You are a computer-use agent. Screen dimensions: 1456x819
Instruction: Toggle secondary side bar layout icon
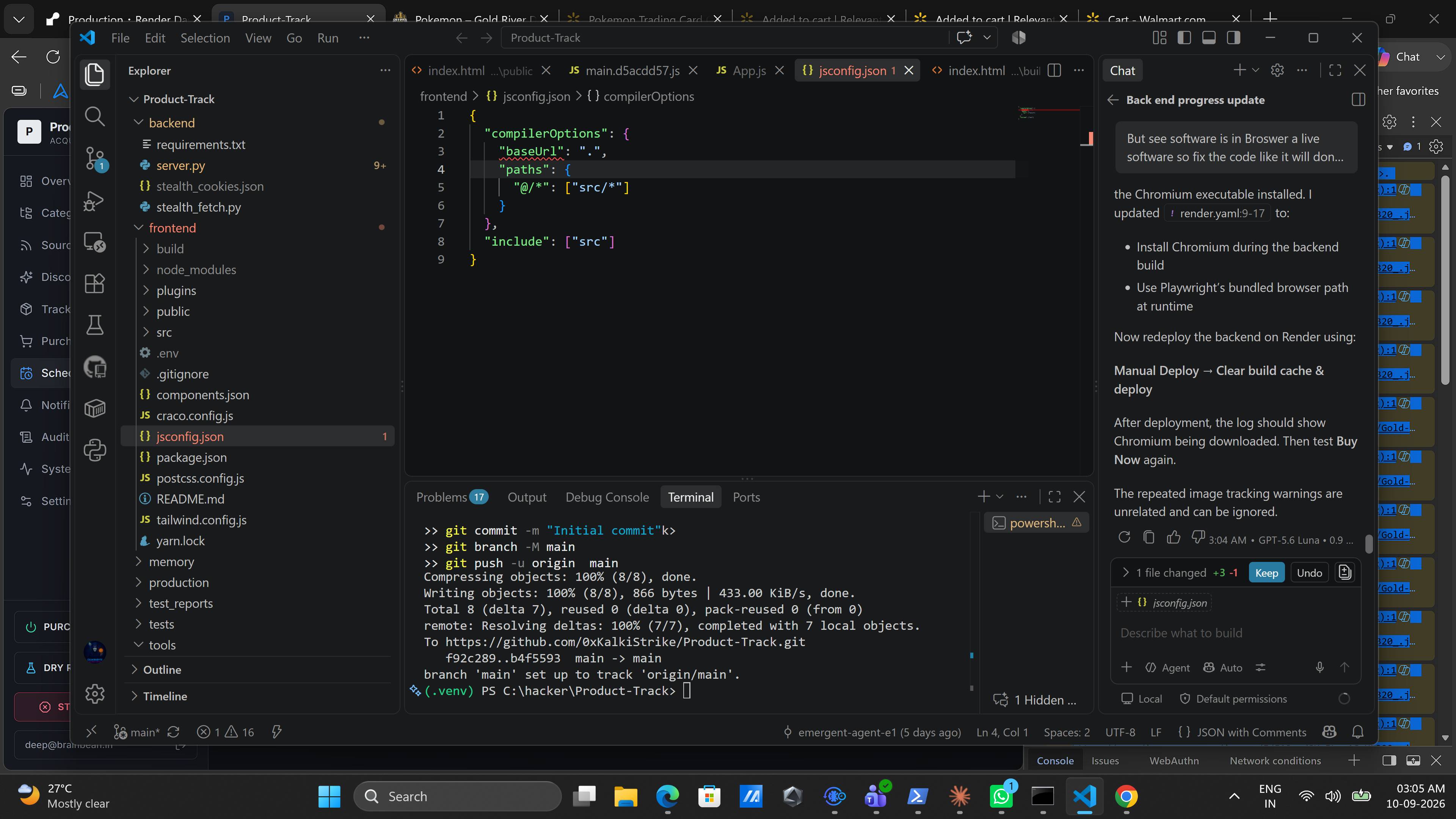1233,38
